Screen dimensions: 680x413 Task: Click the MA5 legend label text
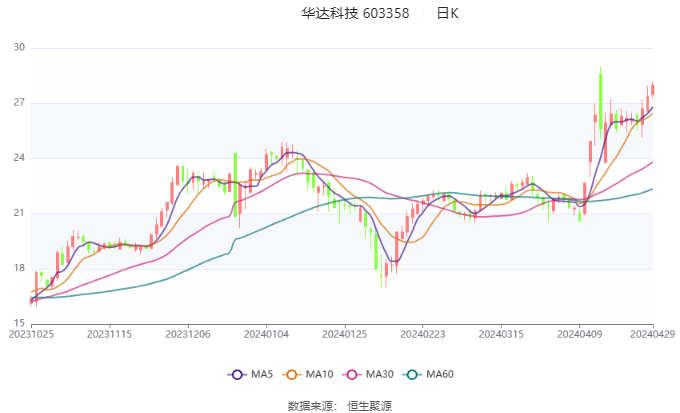click(262, 374)
